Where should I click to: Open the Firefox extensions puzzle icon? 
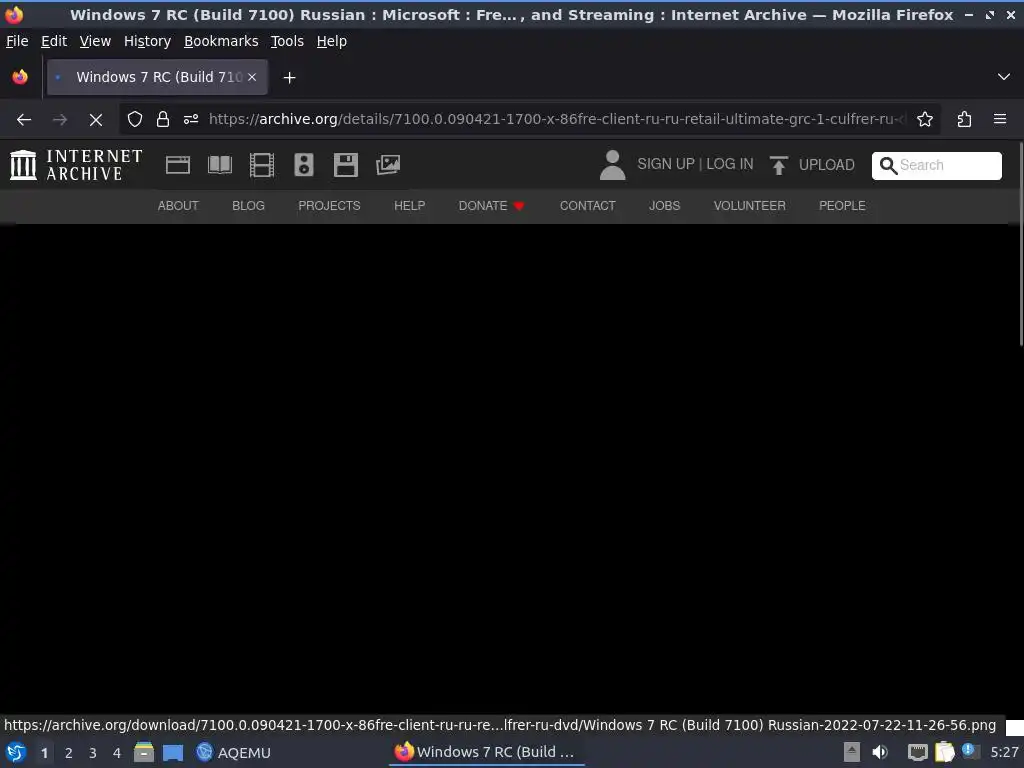(x=964, y=120)
